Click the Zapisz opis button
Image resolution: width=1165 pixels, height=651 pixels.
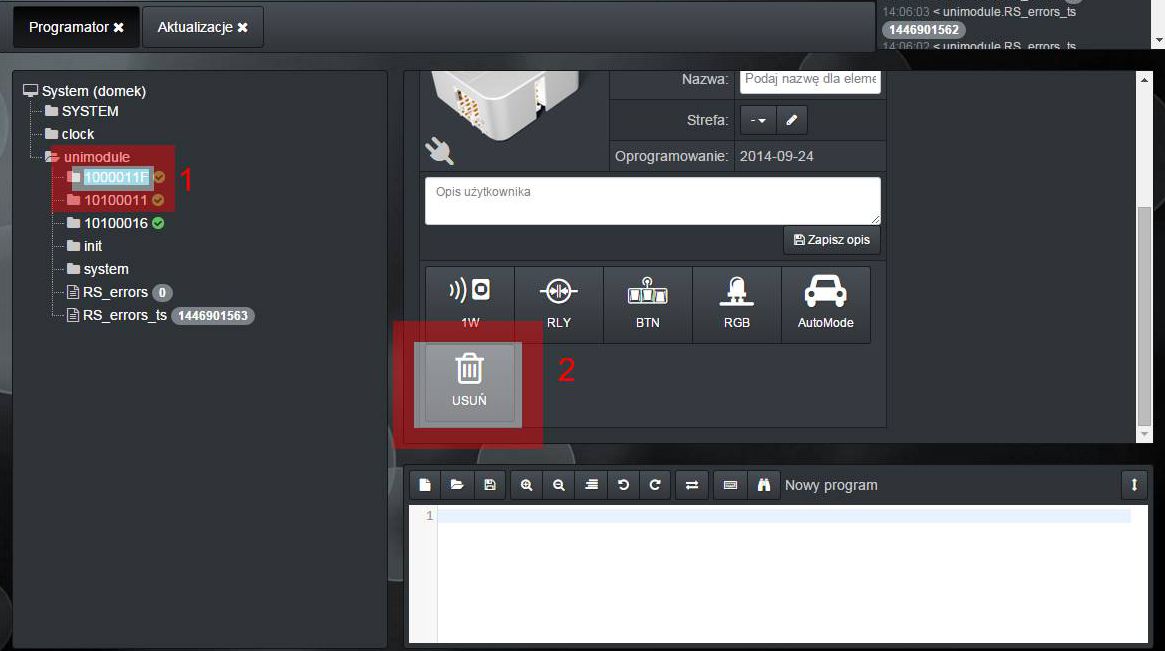click(831, 240)
